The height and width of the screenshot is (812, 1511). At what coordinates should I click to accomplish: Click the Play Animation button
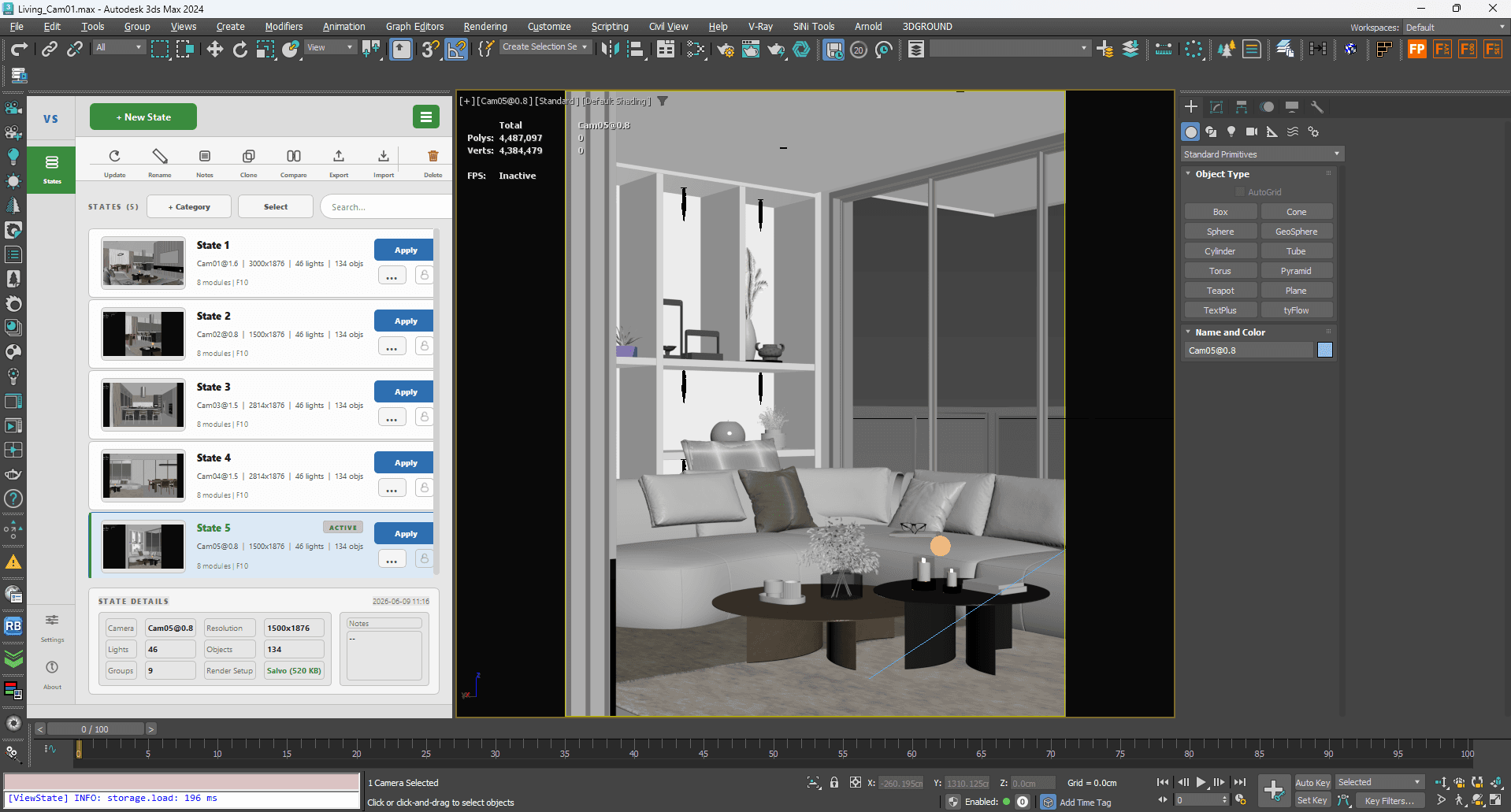click(1201, 782)
